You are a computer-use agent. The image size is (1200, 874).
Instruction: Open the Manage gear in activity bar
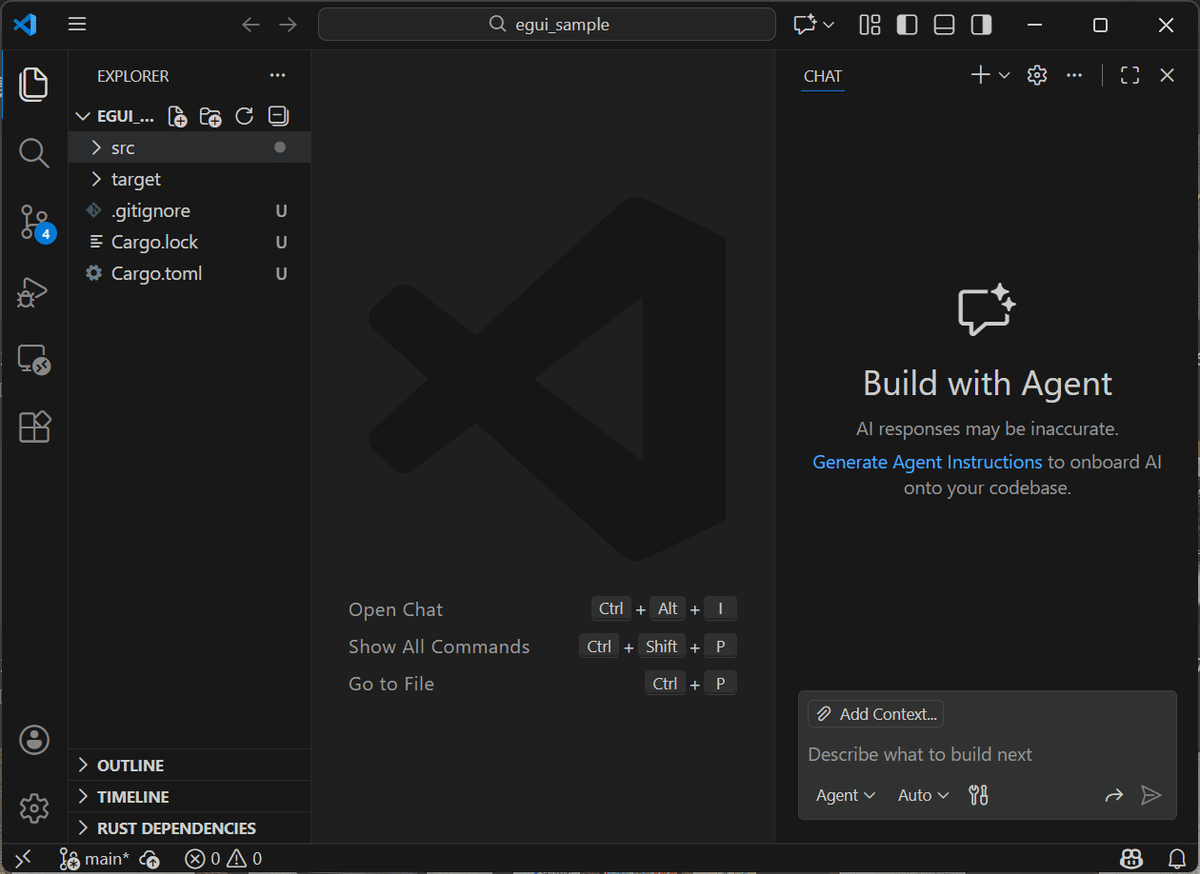pos(34,808)
